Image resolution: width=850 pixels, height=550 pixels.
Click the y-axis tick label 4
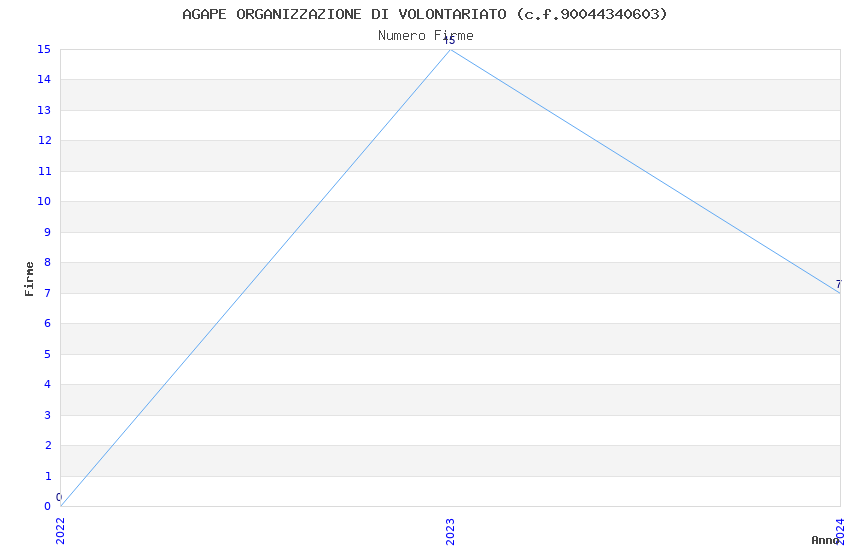(x=48, y=385)
